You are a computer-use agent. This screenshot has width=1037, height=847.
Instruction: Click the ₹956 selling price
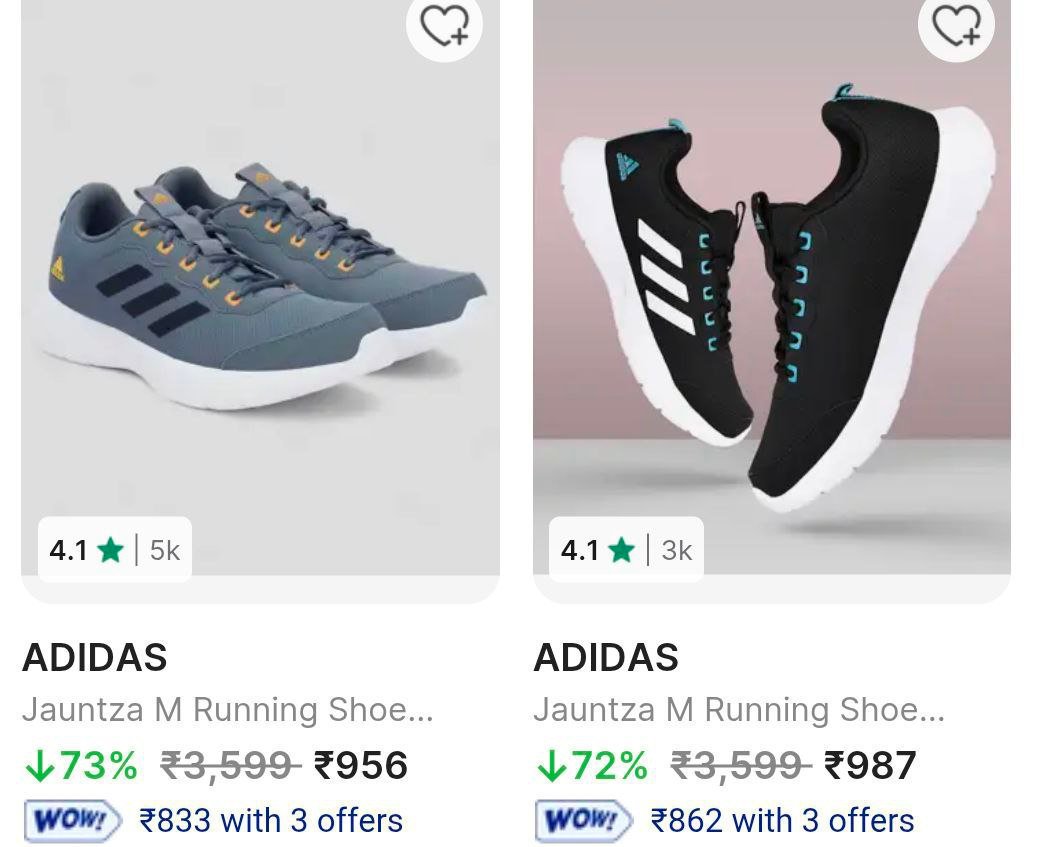(361, 766)
